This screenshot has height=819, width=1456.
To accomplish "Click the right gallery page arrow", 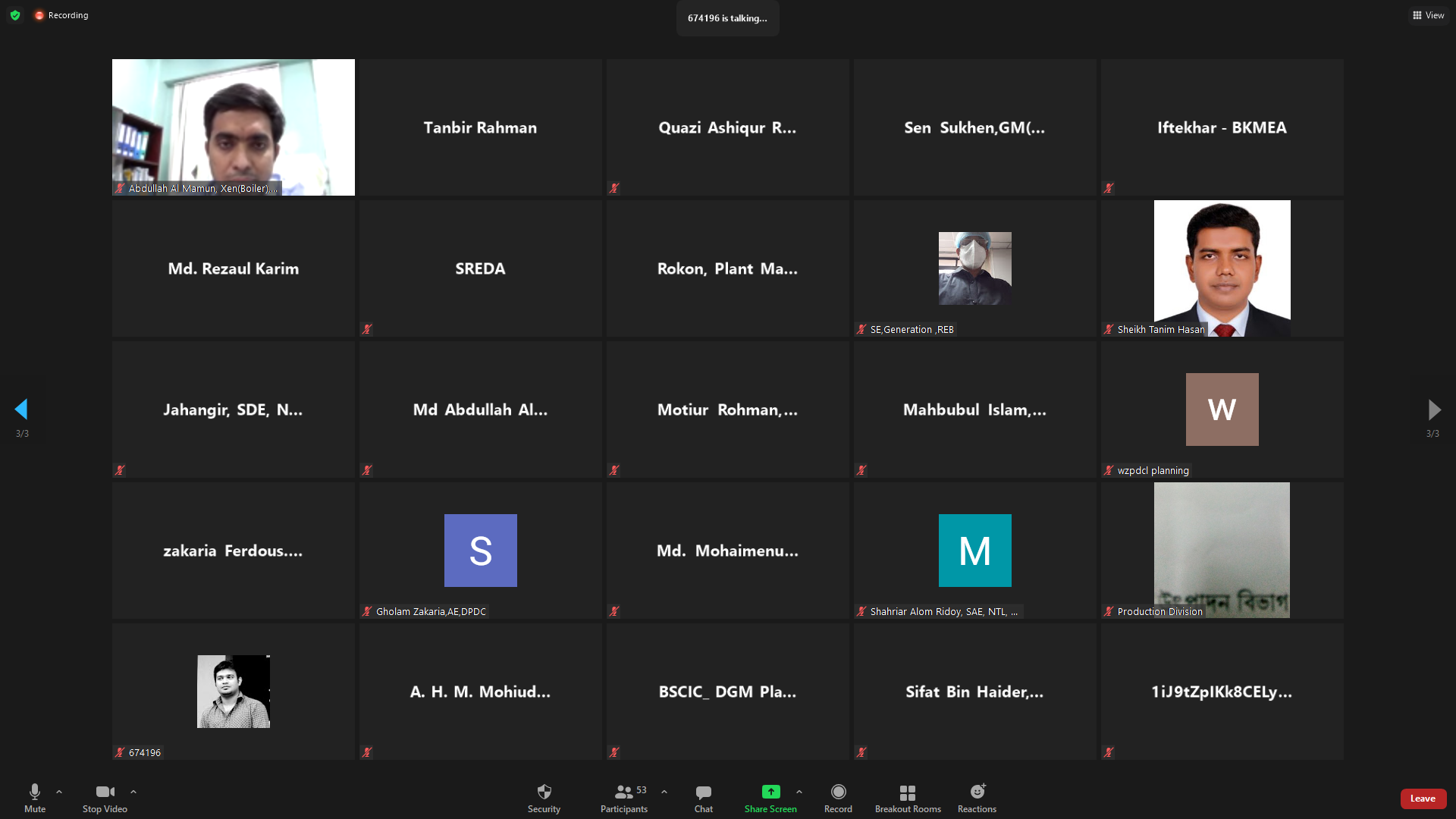I will pos(1433,409).
